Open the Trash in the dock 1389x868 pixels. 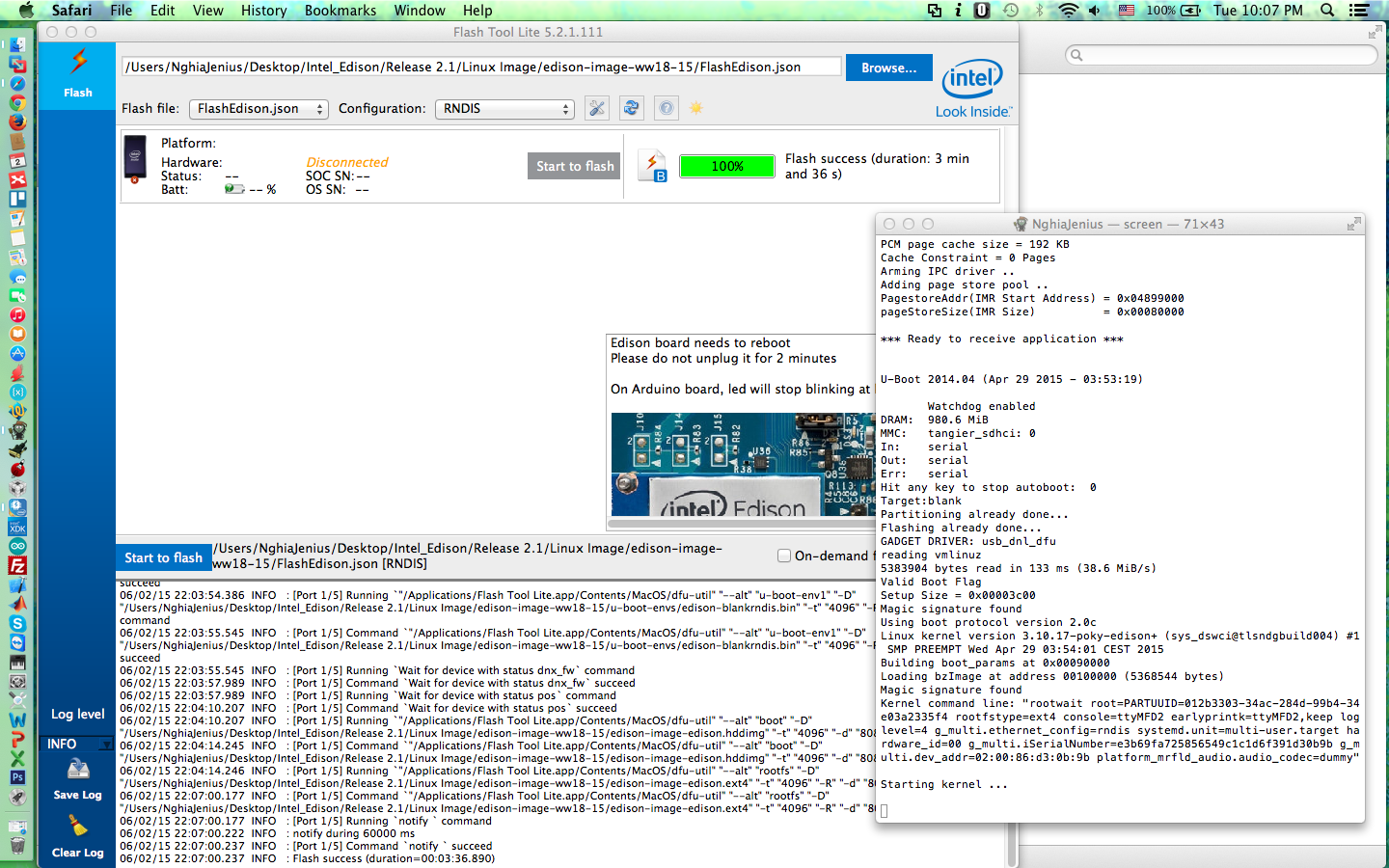point(17,844)
